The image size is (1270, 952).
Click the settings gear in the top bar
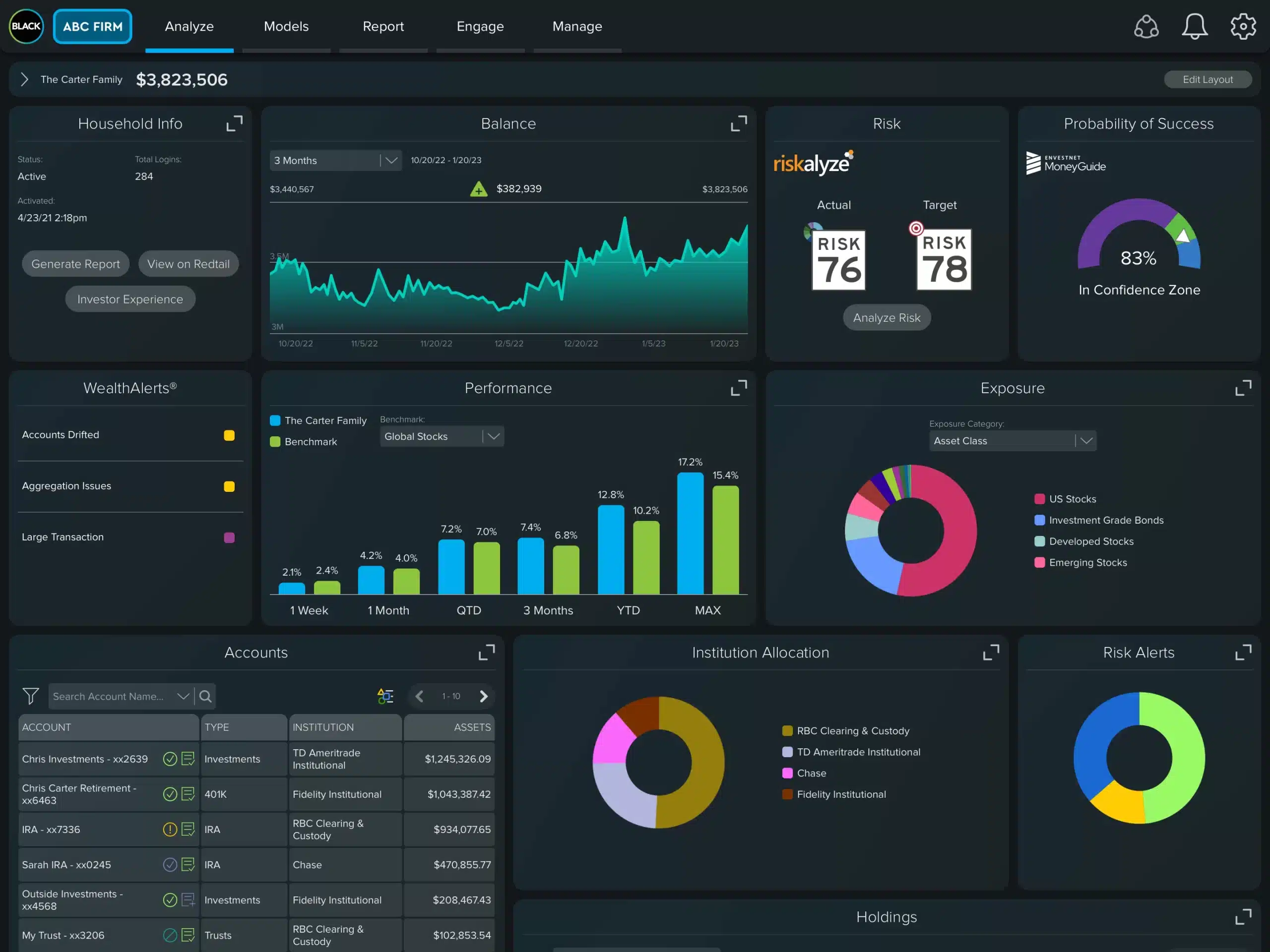[1242, 26]
